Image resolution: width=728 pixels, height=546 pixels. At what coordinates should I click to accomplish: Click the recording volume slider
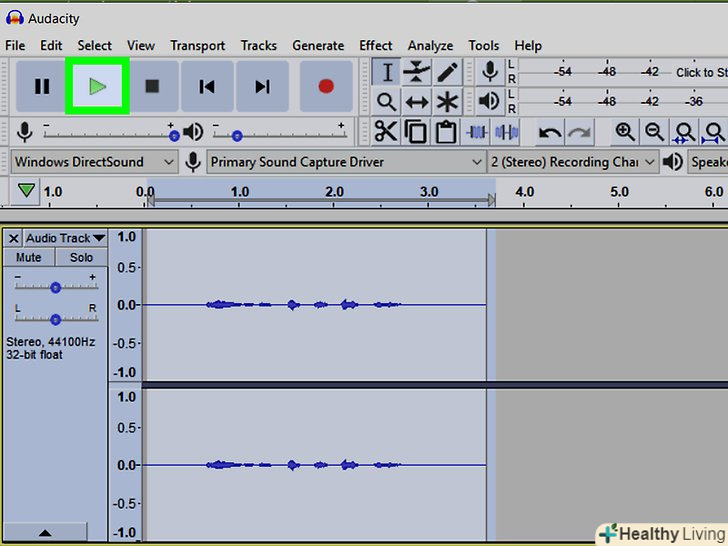tap(109, 135)
